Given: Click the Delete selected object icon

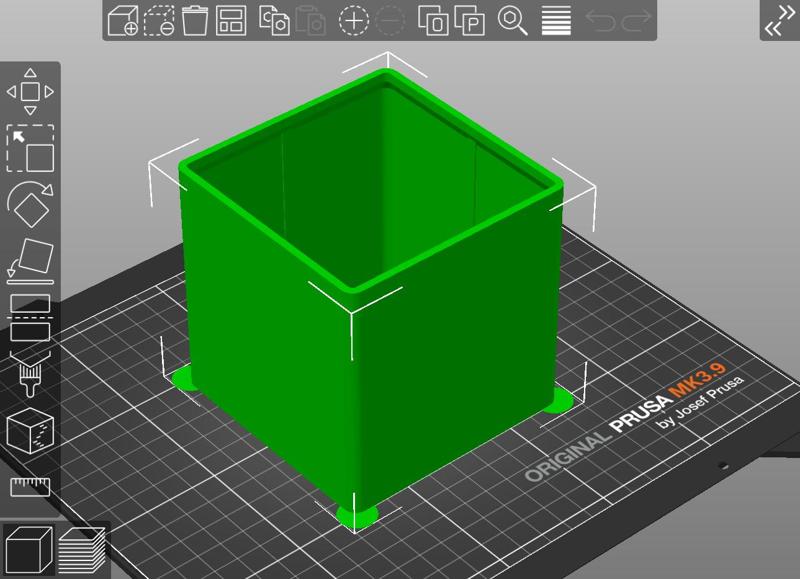Looking at the screenshot, I should (x=159, y=20).
